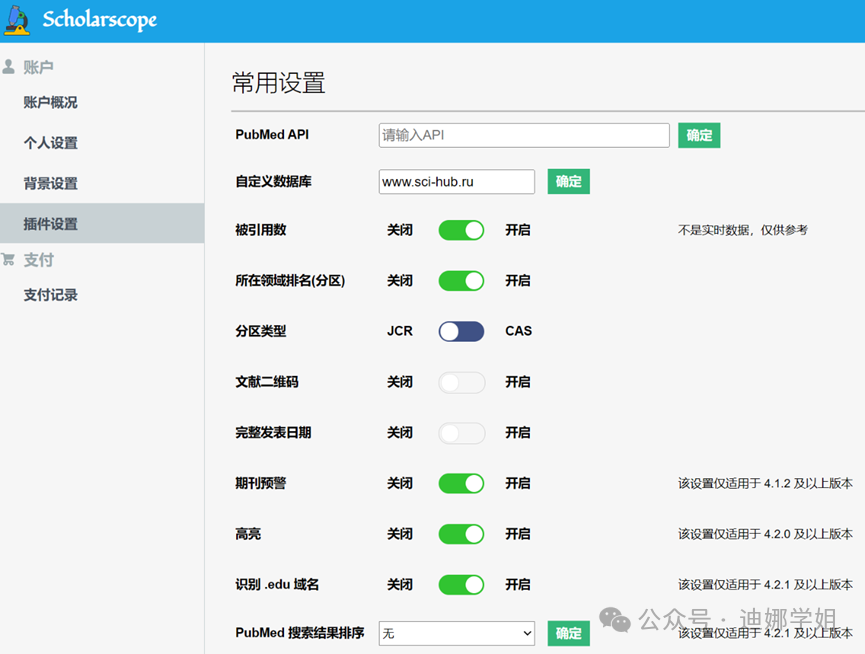This screenshot has width=865, height=654.
Task: Enable the 完整发表日期 full date toggle
Action: (x=460, y=432)
